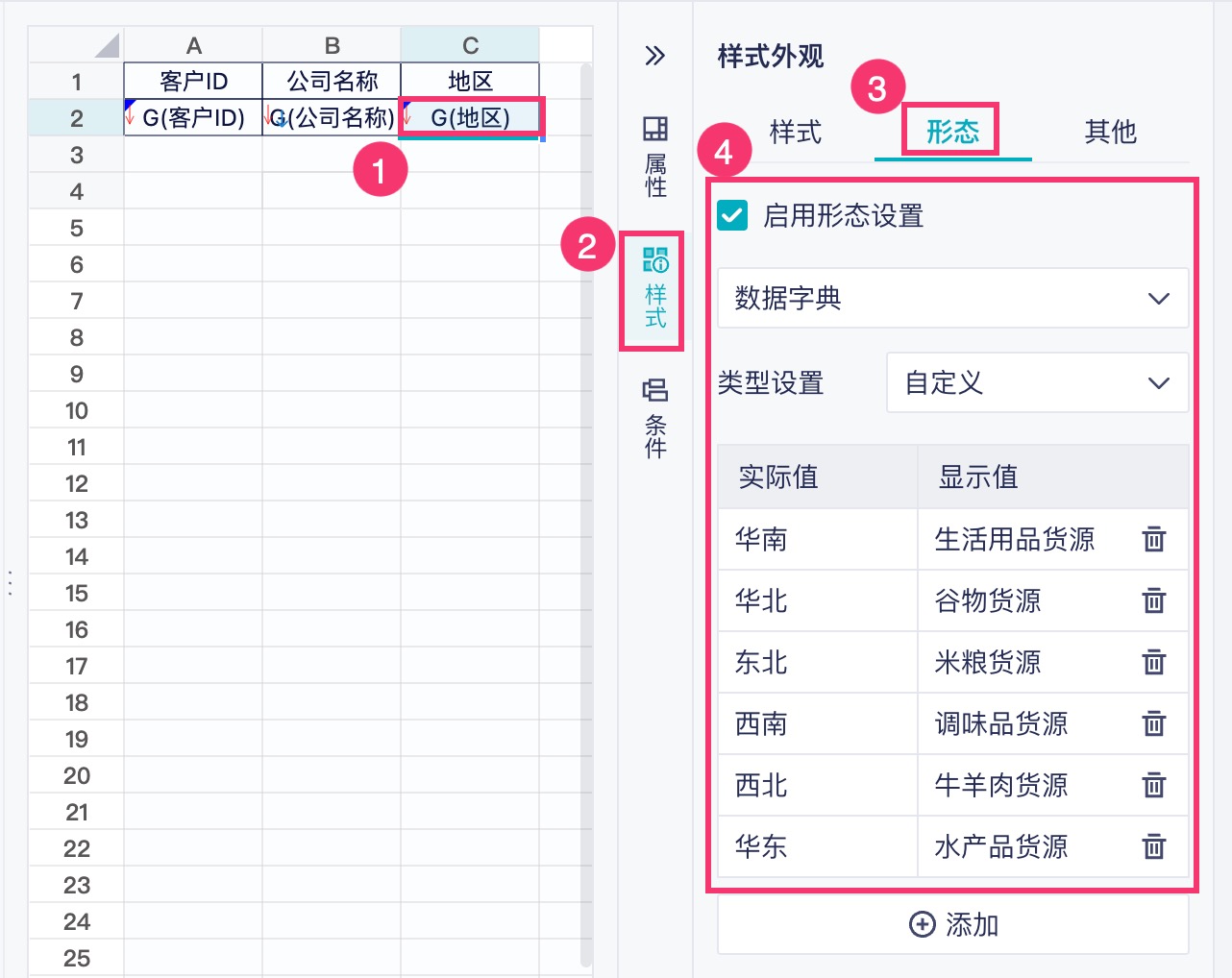Remove the 西北 牛羊肉货源 row
The width and height of the screenshot is (1232, 978).
pyautogui.click(x=1153, y=786)
